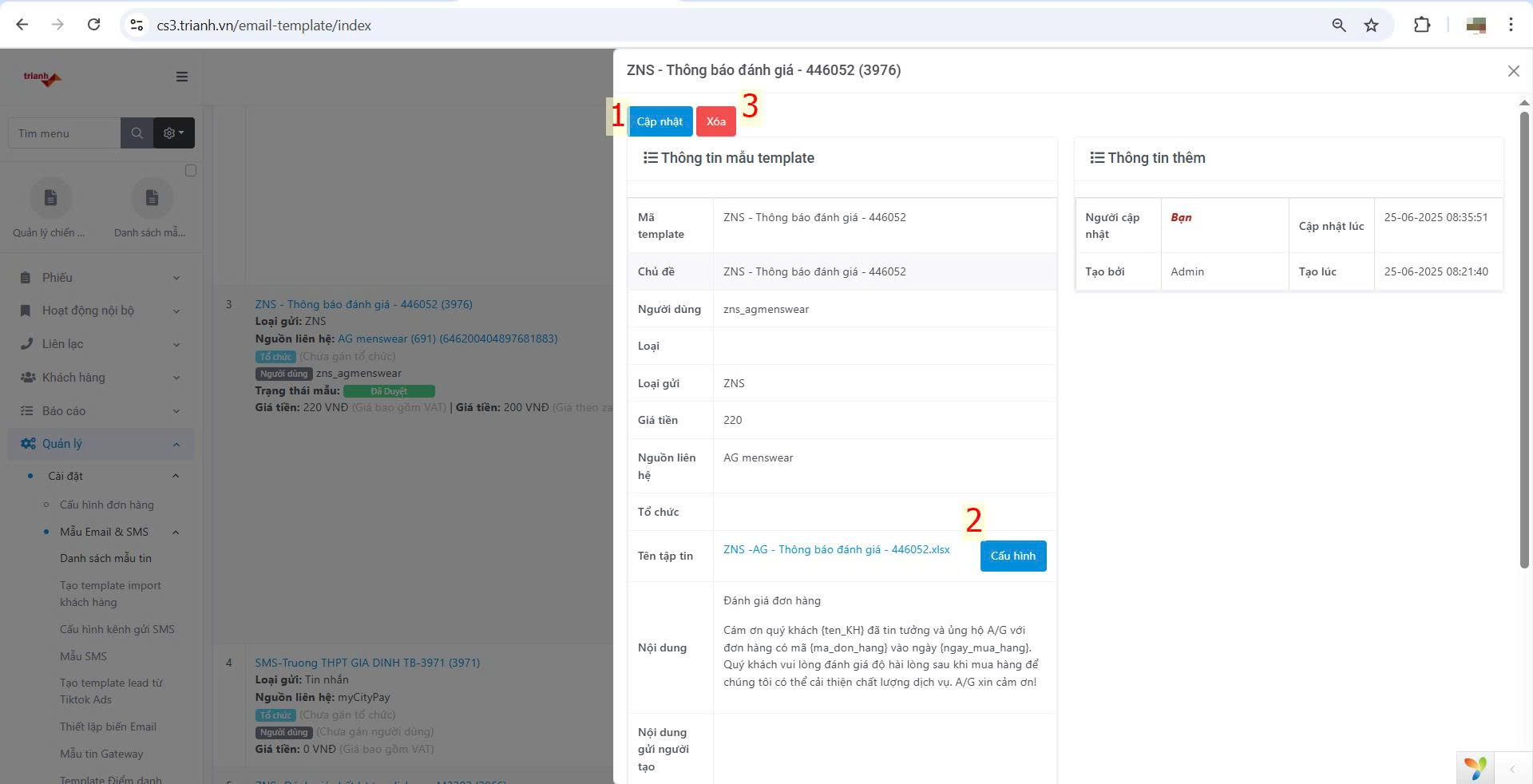
Task: Tick the checkbox above shortcut icons
Action: 190,171
